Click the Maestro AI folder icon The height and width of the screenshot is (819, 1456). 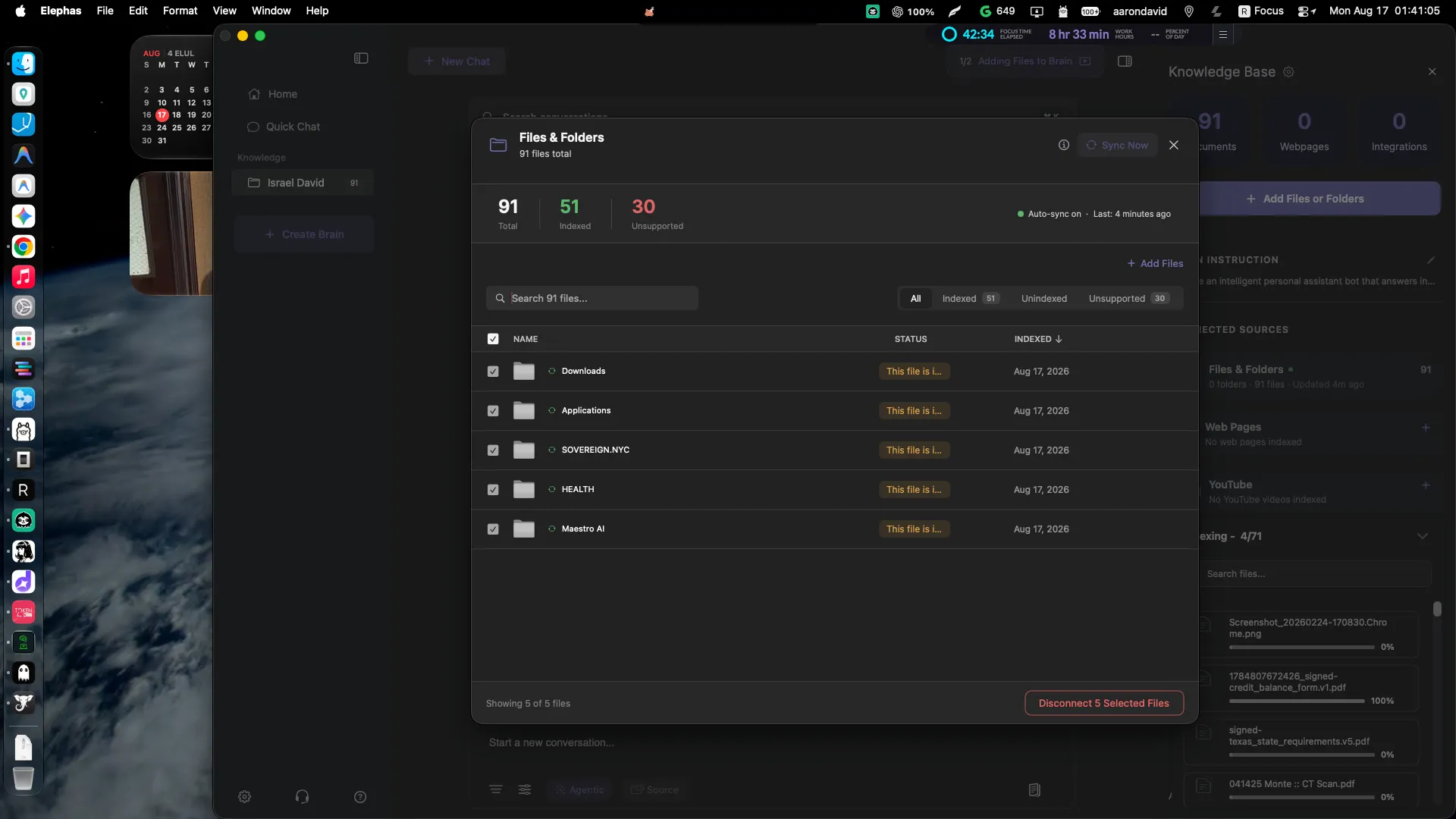(523, 529)
